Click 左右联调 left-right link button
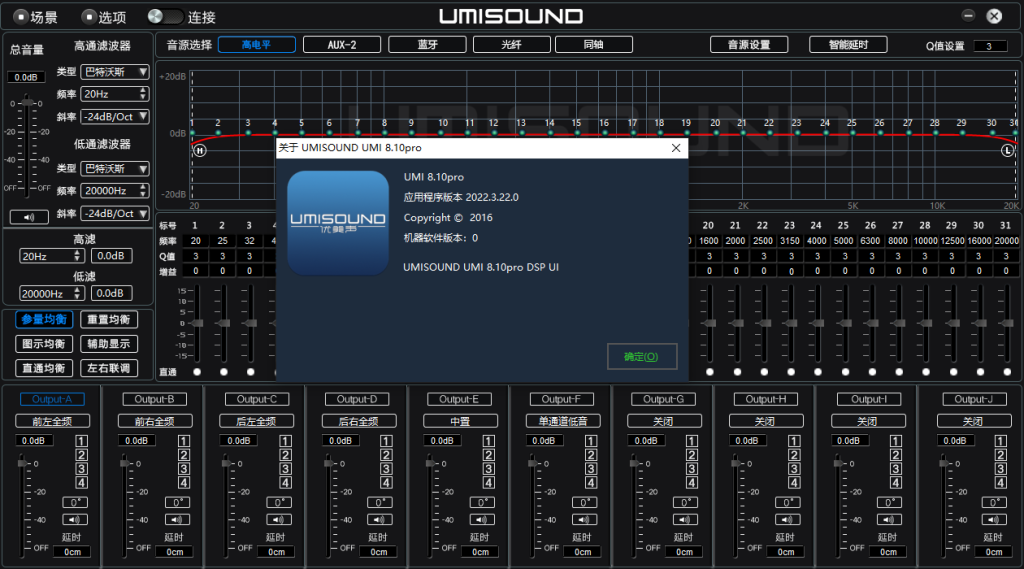 [x=108, y=368]
